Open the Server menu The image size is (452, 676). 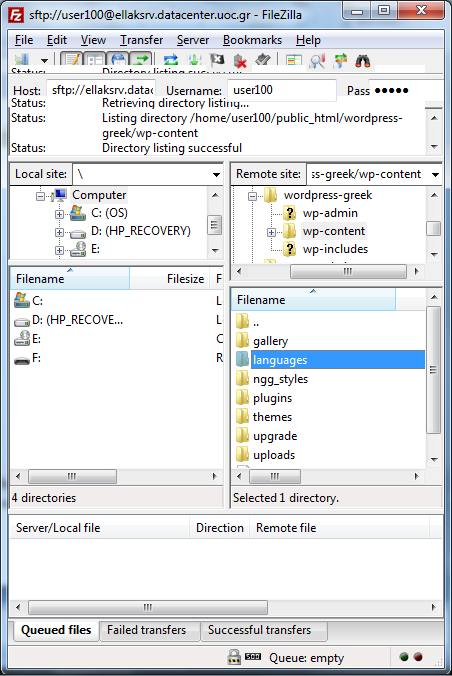click(x=193, y=40)
